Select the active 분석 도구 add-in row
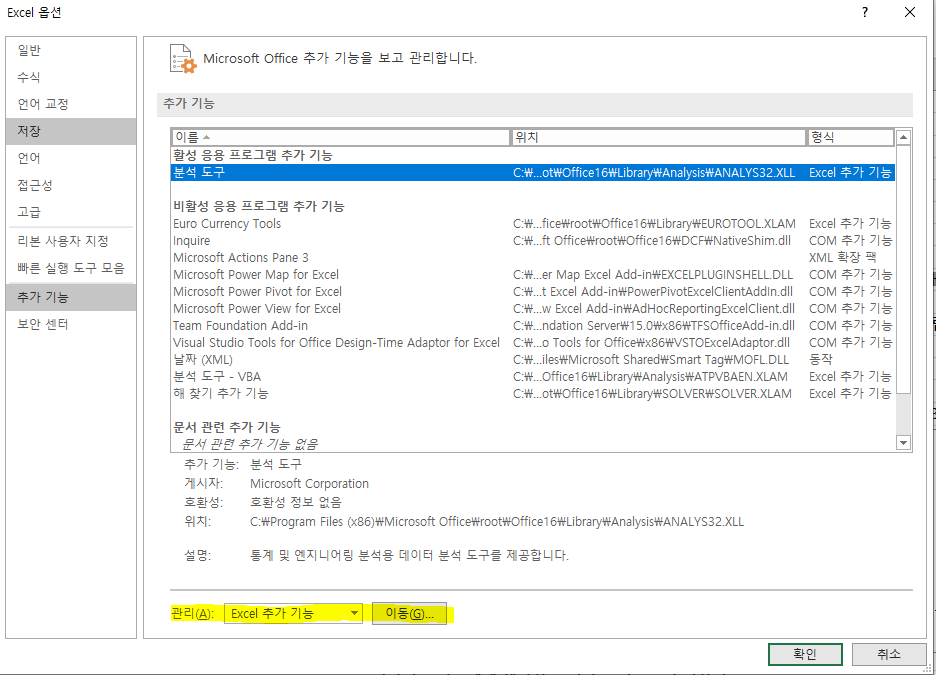 [x=533, y=172]
